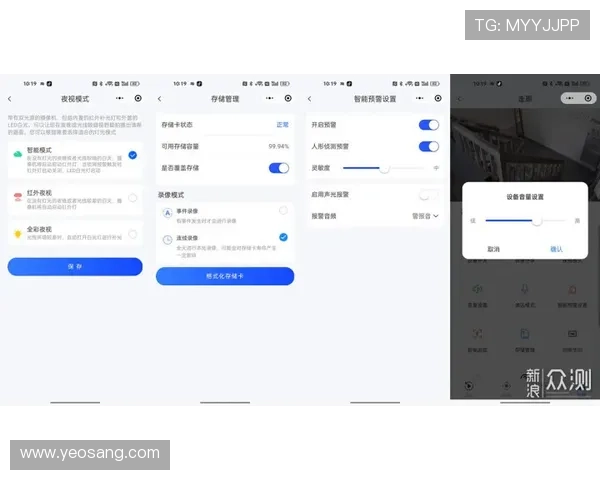Click the 存储卡状态 label
The height and width of the screenshot is (480, 600).
(177, 125)
